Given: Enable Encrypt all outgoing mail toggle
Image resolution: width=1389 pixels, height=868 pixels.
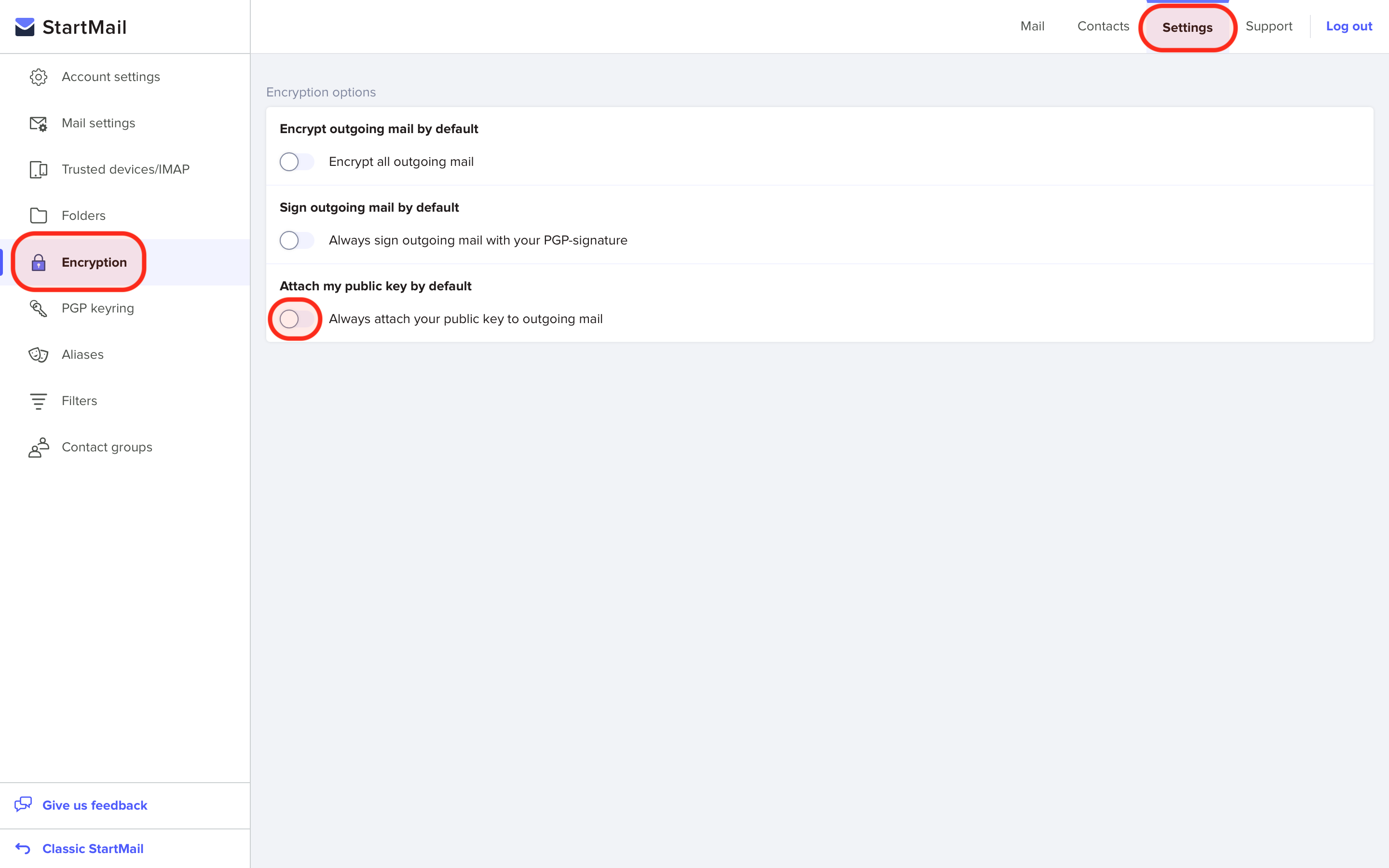Looking at the screenshot, I should tap(297, 162).
